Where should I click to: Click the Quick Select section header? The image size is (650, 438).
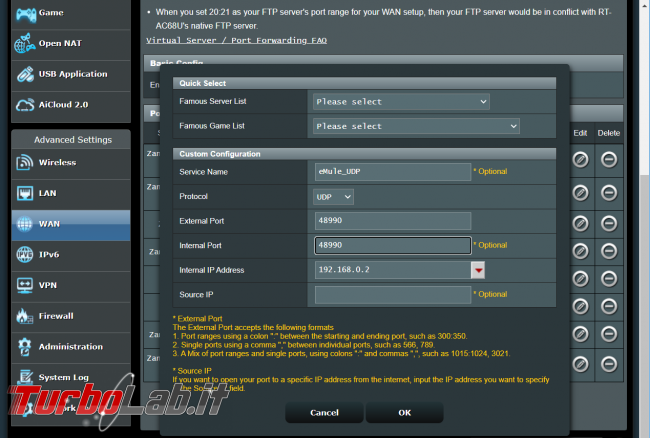tap(364, 83)
